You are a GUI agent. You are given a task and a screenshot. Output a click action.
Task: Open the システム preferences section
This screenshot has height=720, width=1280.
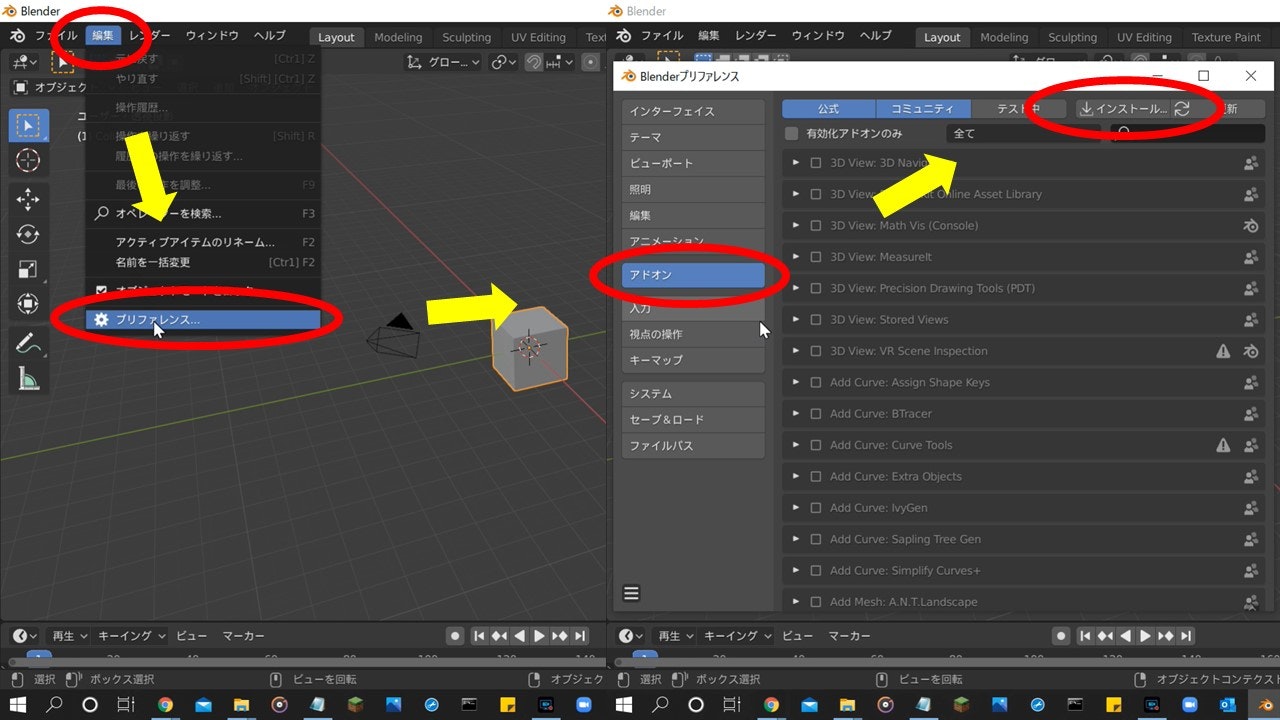tap(693, 393)
